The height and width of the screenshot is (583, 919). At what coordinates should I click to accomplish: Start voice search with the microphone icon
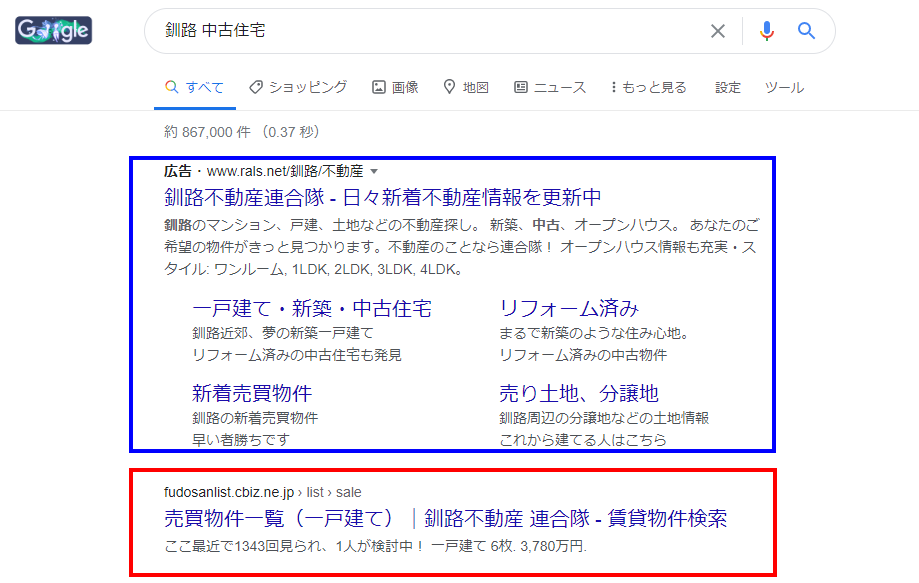click(767, 31)
